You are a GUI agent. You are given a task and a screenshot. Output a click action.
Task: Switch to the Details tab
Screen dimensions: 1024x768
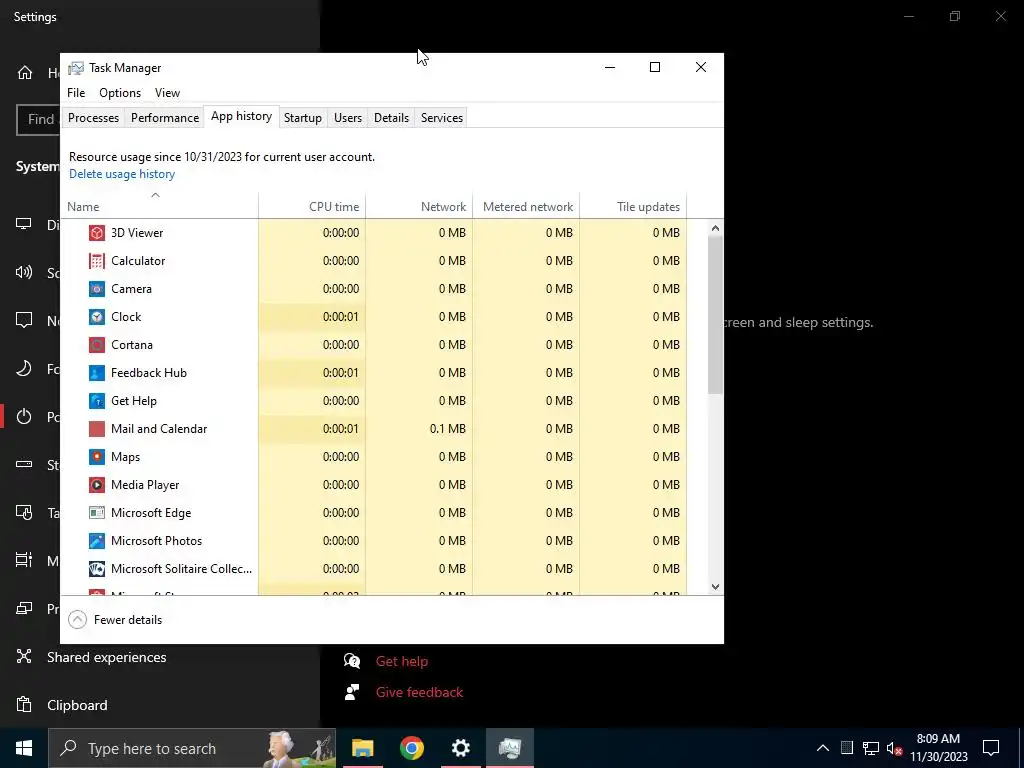[391, 118]
